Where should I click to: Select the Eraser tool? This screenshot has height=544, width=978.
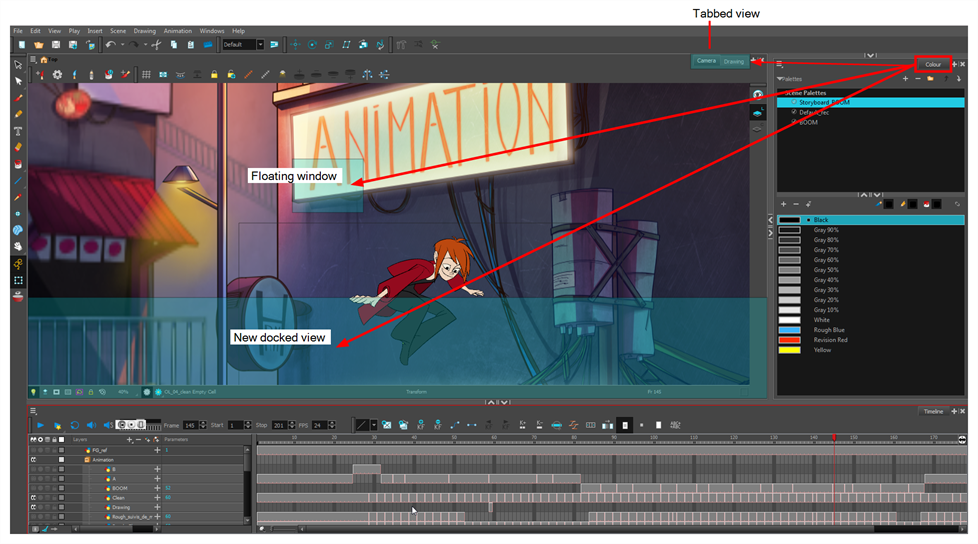pos(18,147)
